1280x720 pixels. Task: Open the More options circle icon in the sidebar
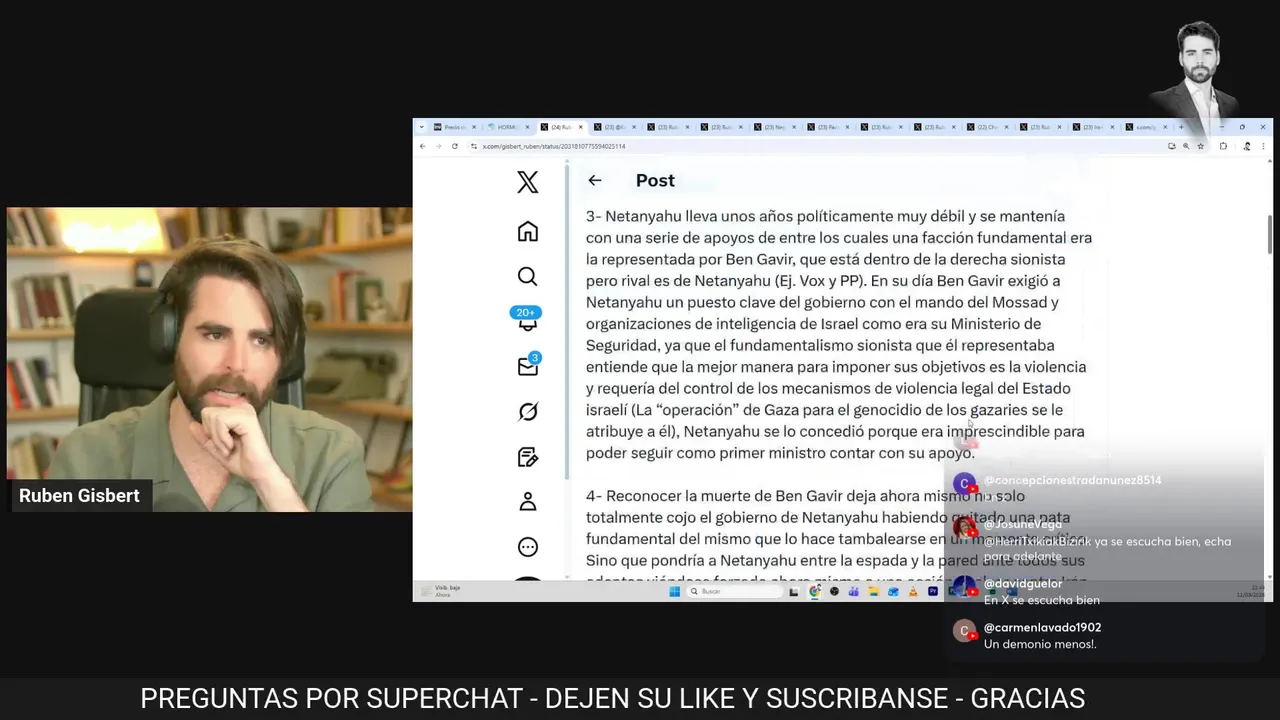528,547
